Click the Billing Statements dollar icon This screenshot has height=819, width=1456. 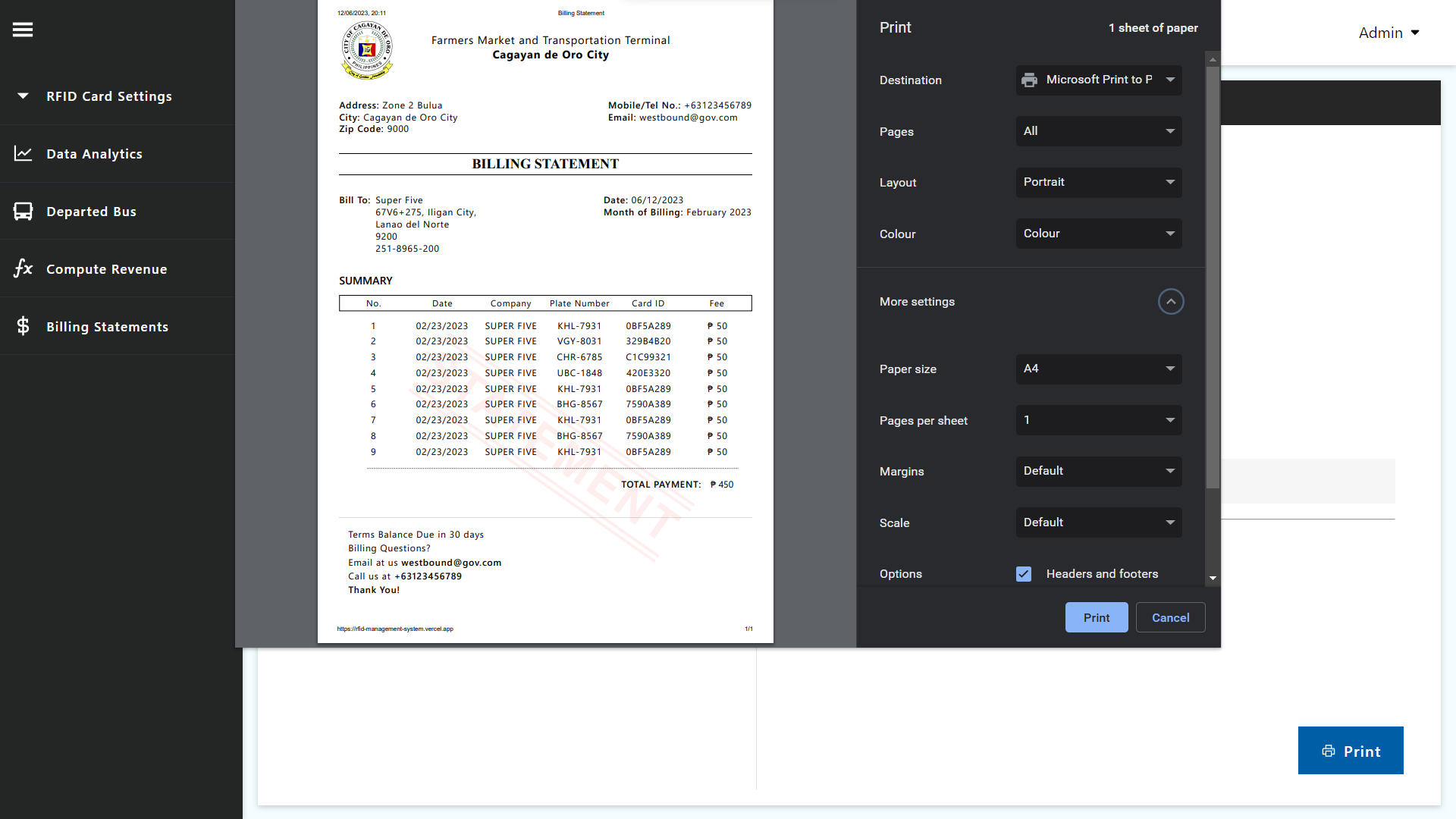(x=23, y=326)
